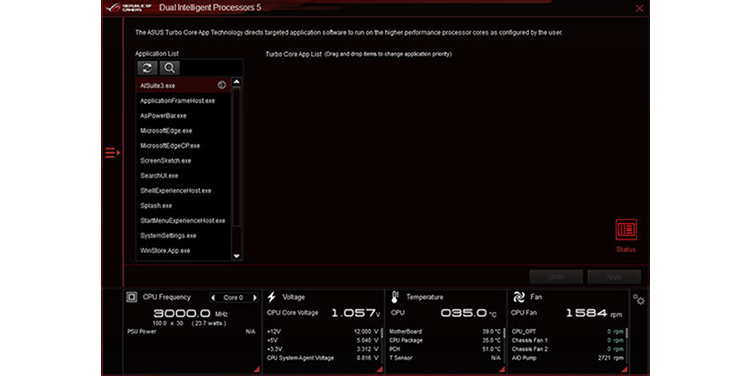Expand the Voltage panel corner arrow

pos(379,369)
